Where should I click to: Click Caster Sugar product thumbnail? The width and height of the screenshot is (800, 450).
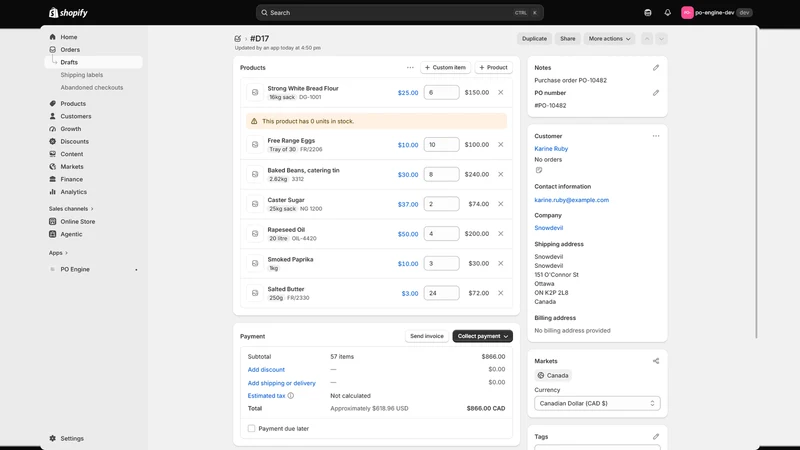coord(255,204)
